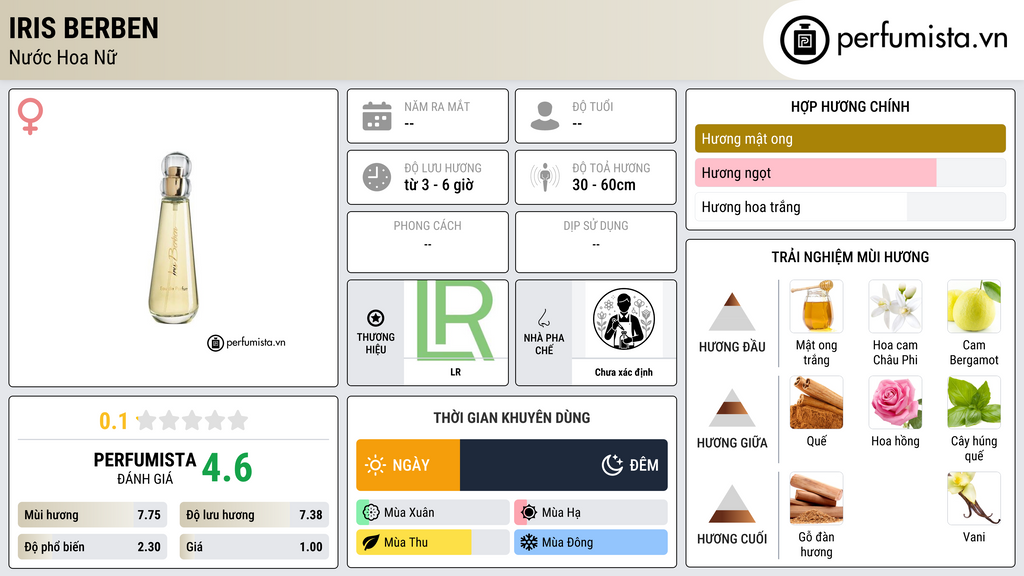Click the blue Mùa Đông season bar
The width and height of the screenshot is (1024, 576).
591,542
